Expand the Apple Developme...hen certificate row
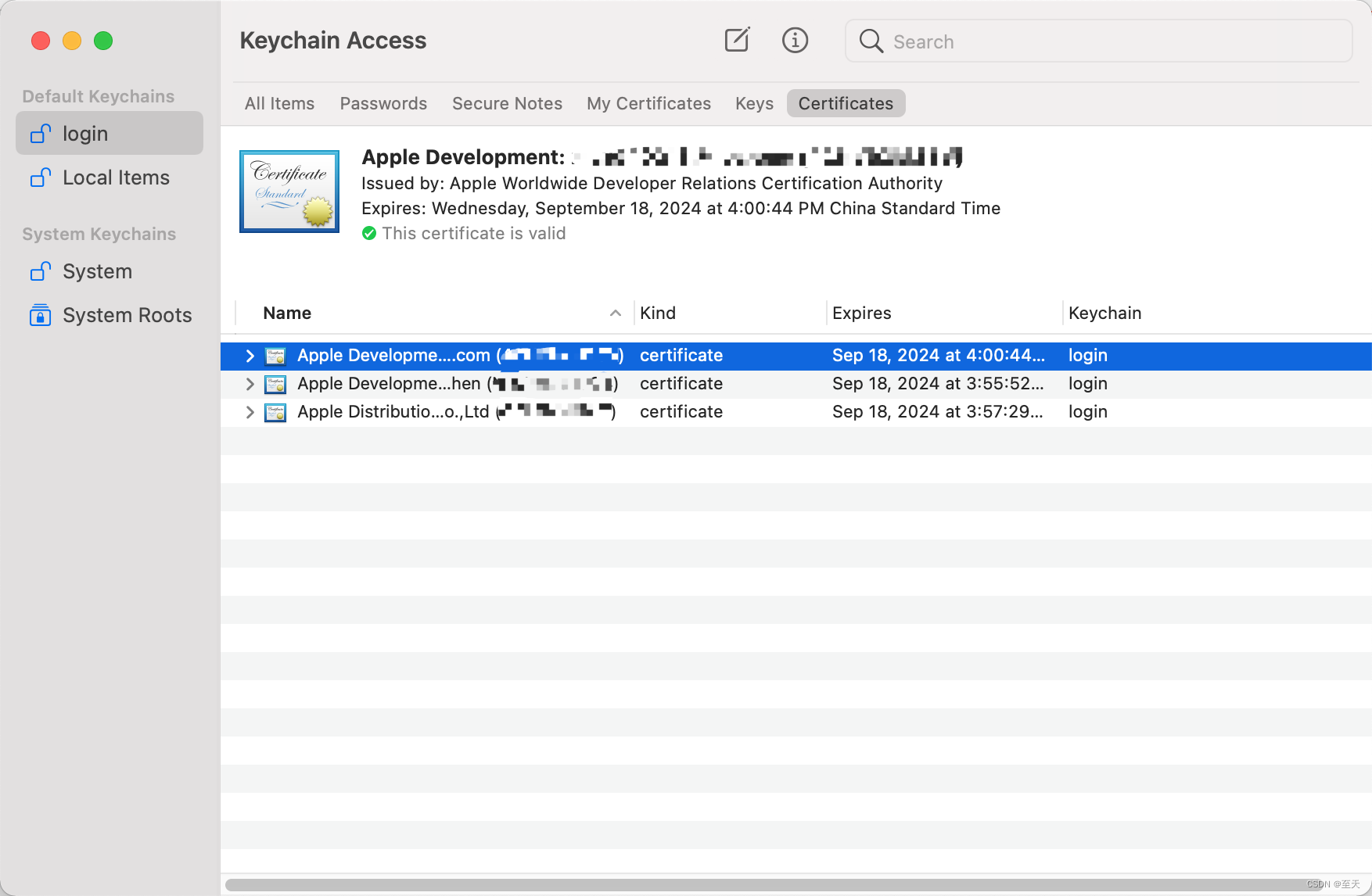Viewport: 1372px width, 896px height. pyautogui.click(x=250, y=384)
